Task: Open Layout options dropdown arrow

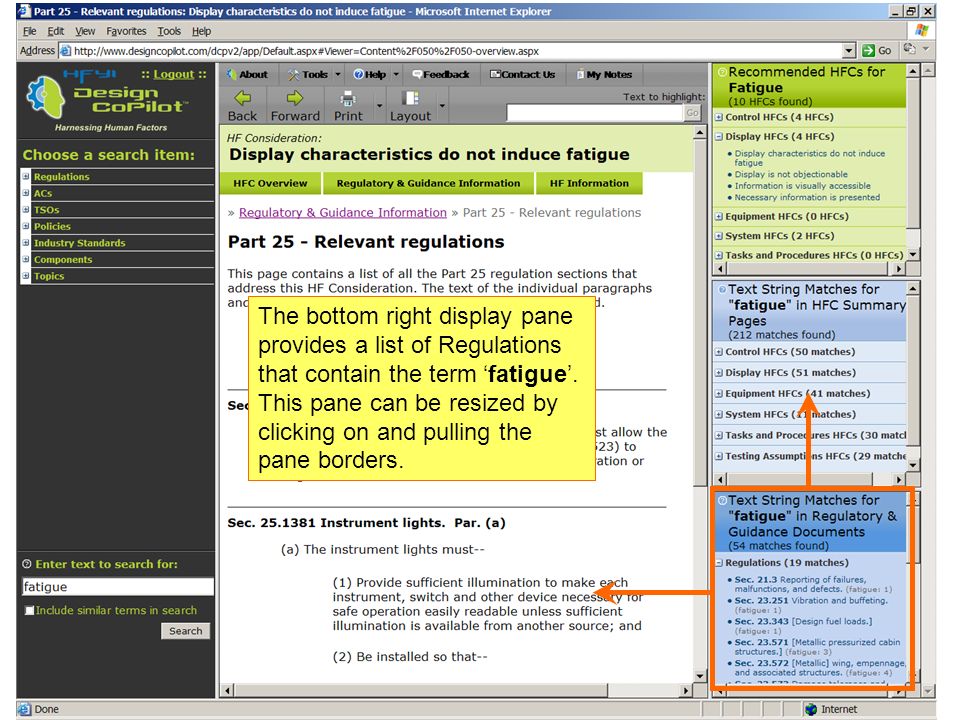Action: (x=442, y=105)
